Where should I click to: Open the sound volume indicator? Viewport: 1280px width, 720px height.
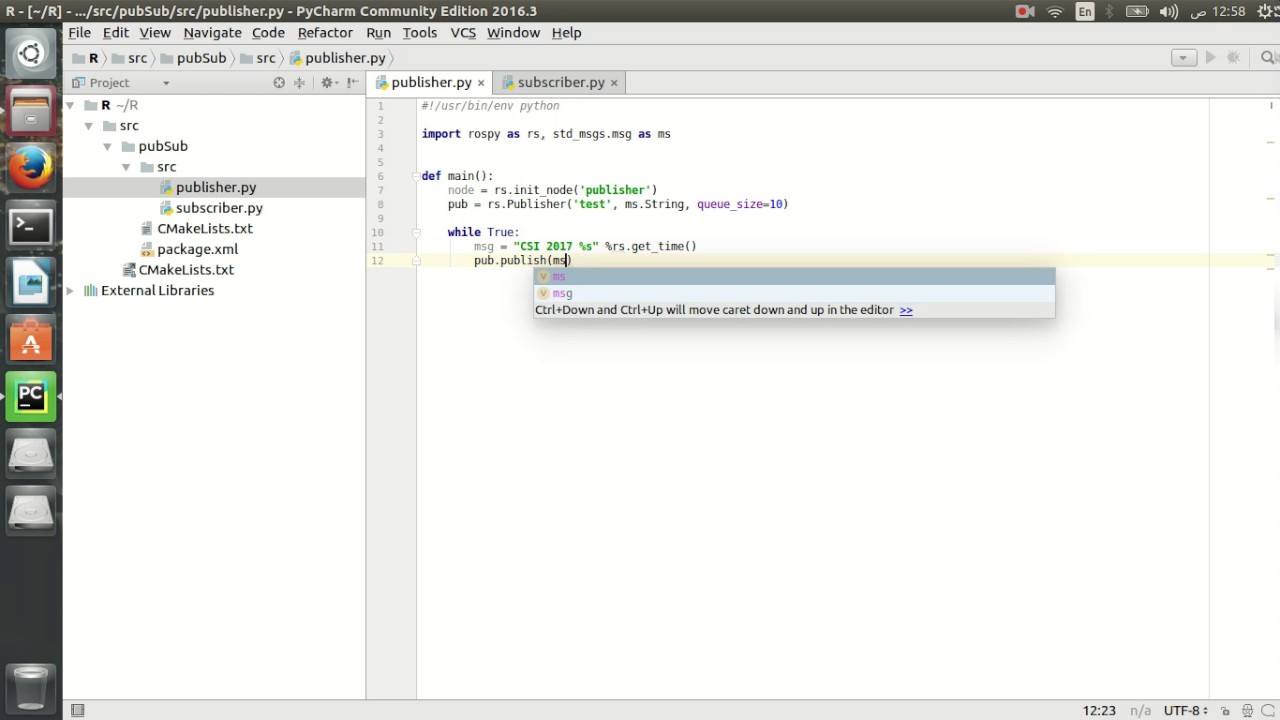(x=1168, y=12)
